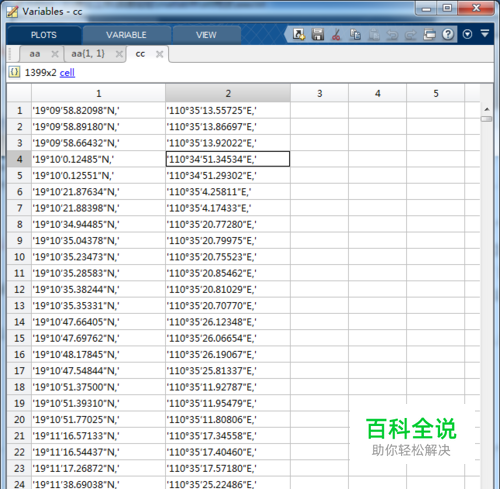The width and height of the screenshot is (500, 489).
Task: Click the vertical scrollbar up arrow
Action: click(487, 109)
